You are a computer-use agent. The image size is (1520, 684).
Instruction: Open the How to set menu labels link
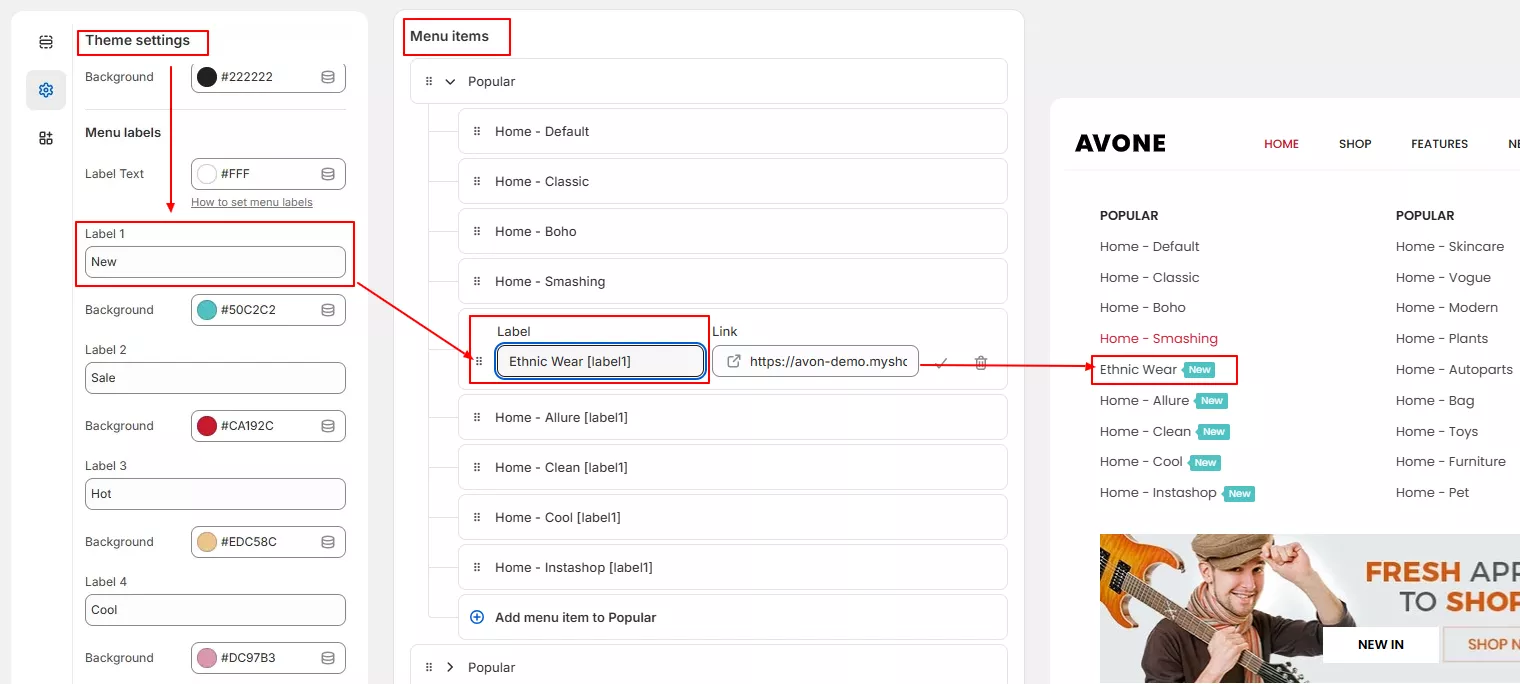click(x=252, y=202)
